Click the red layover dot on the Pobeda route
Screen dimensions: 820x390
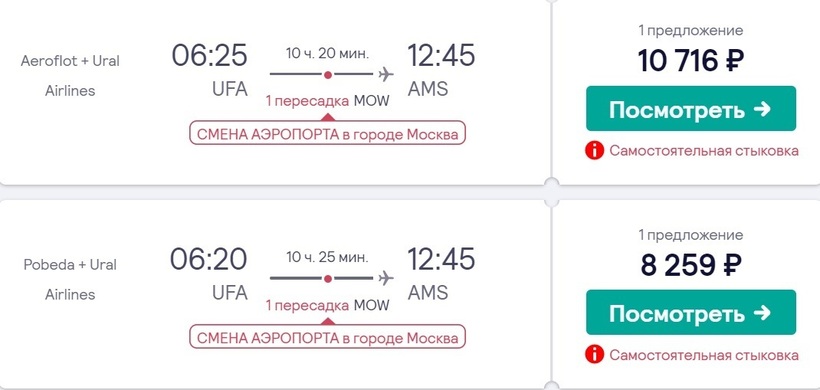click(x=328, y=279)
